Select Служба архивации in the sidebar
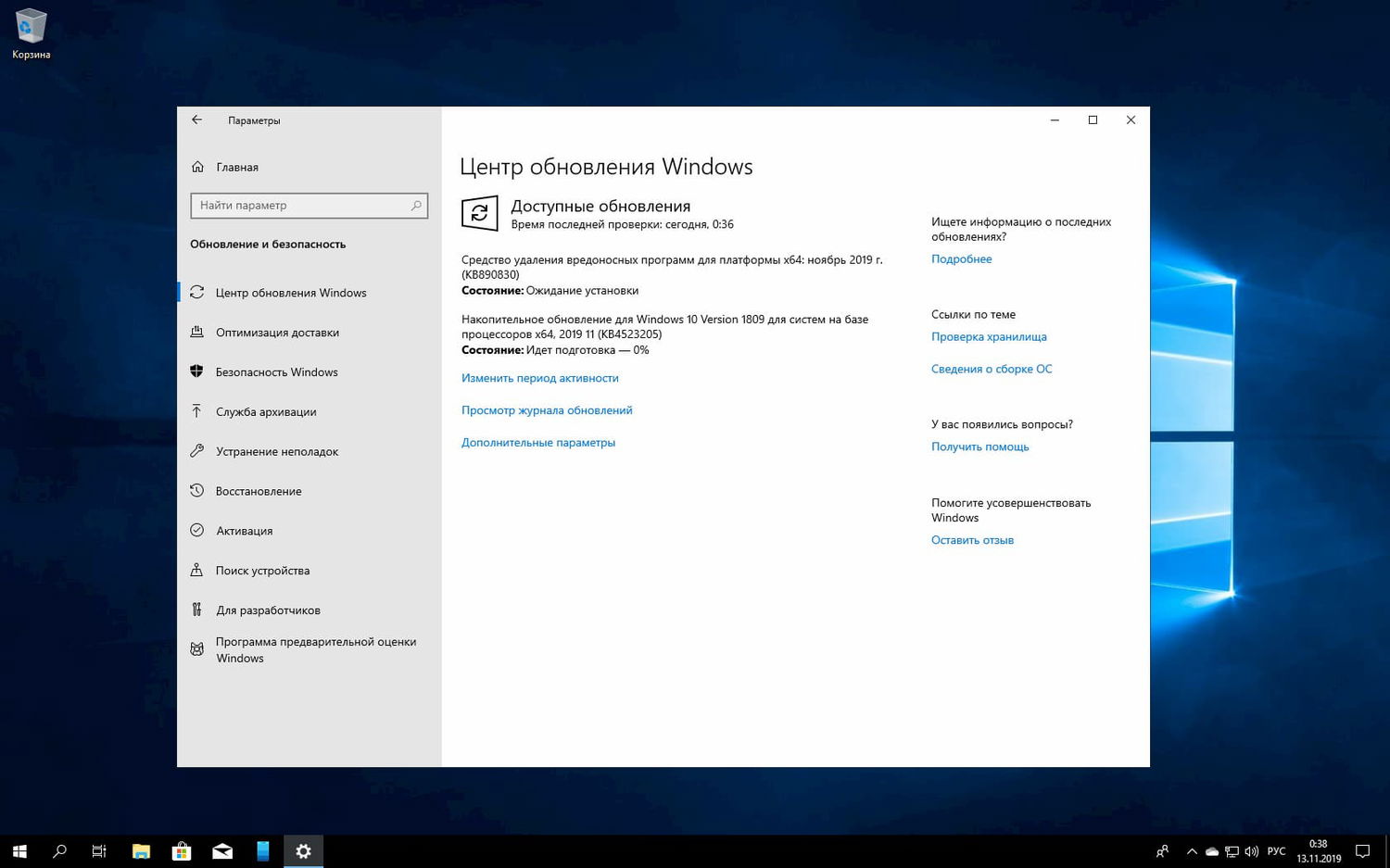The width and height of the screenshot is (1390, 868). [267, 411]
